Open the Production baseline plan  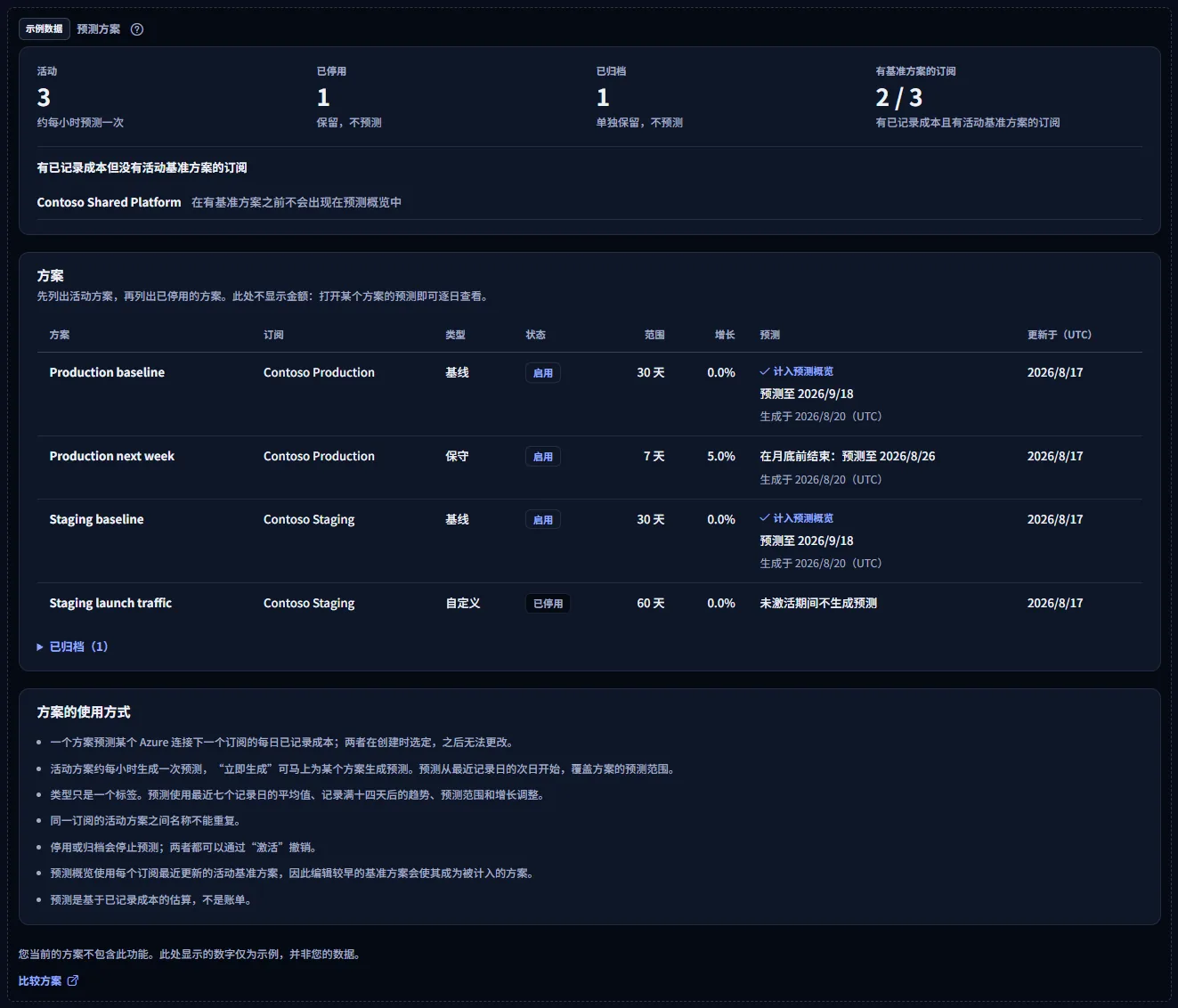(107, 372)
